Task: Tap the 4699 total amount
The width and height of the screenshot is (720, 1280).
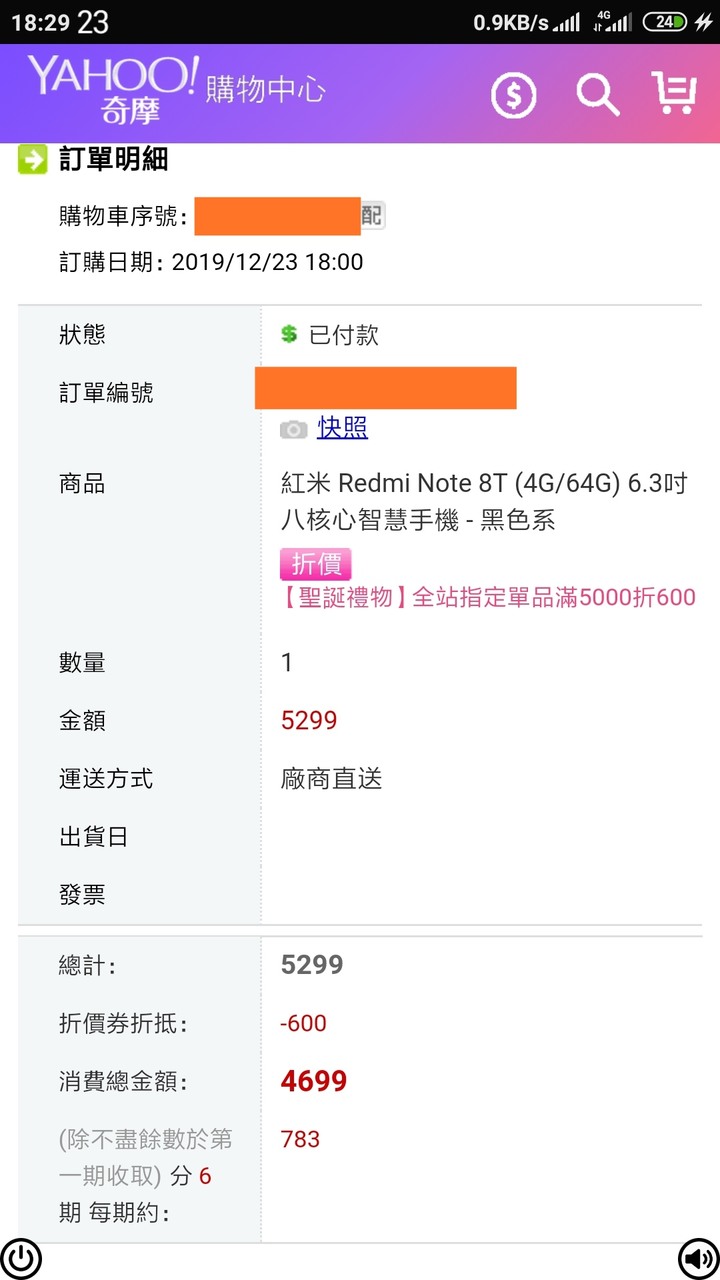Action: coord(314,1081)
